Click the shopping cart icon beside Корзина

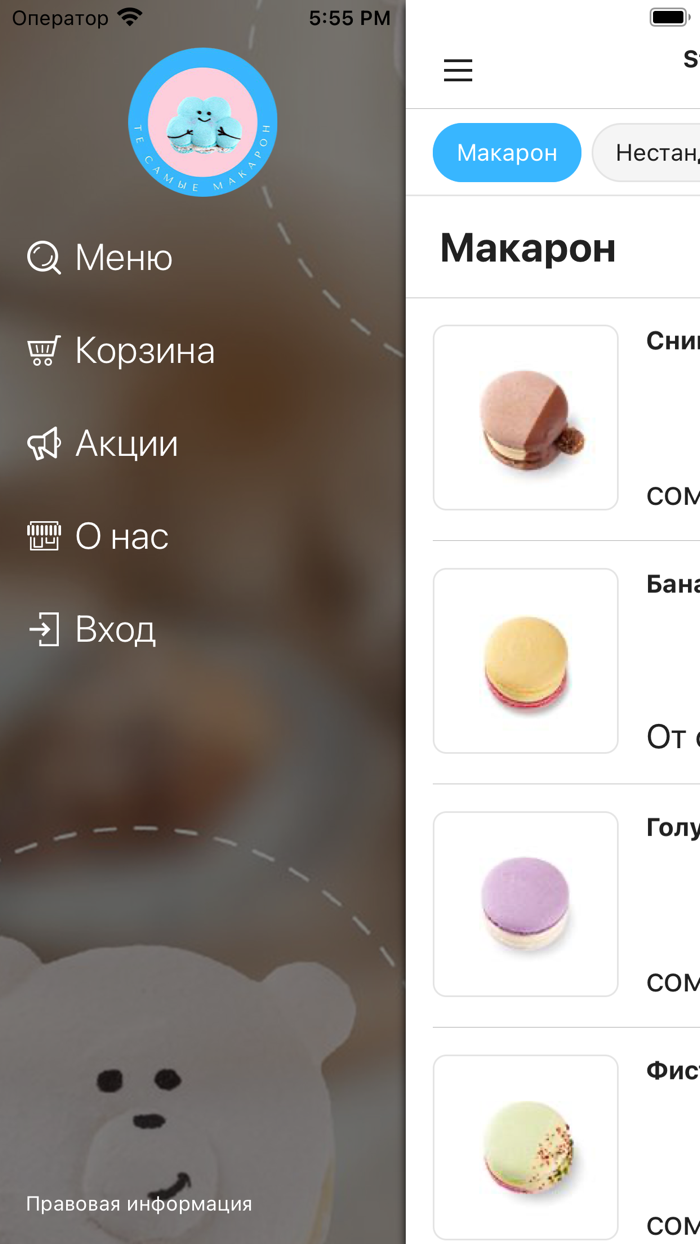44,351
